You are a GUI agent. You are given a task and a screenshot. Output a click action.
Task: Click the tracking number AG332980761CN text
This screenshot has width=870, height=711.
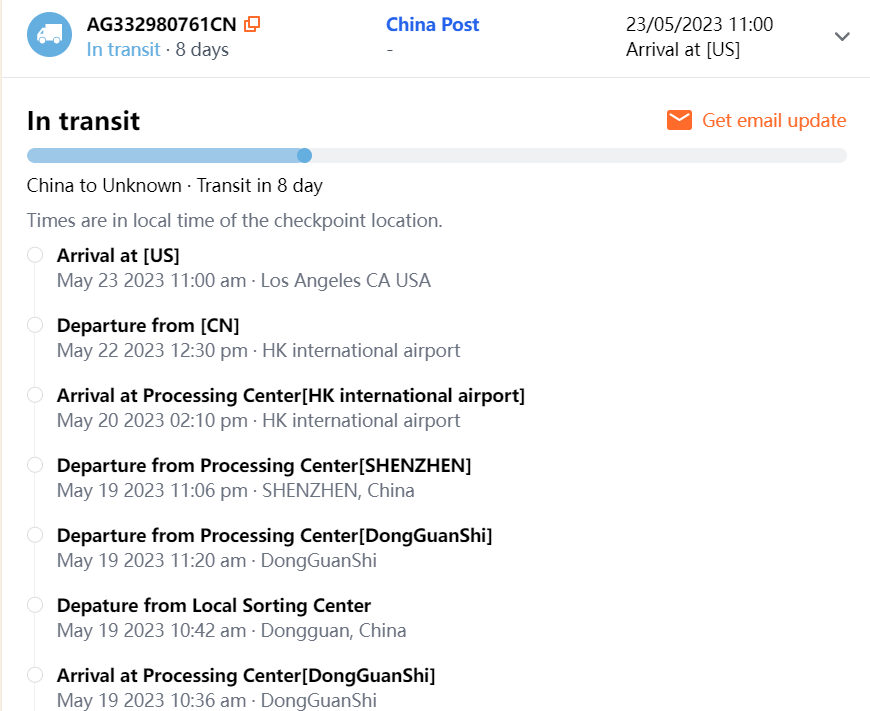[162, 25]
